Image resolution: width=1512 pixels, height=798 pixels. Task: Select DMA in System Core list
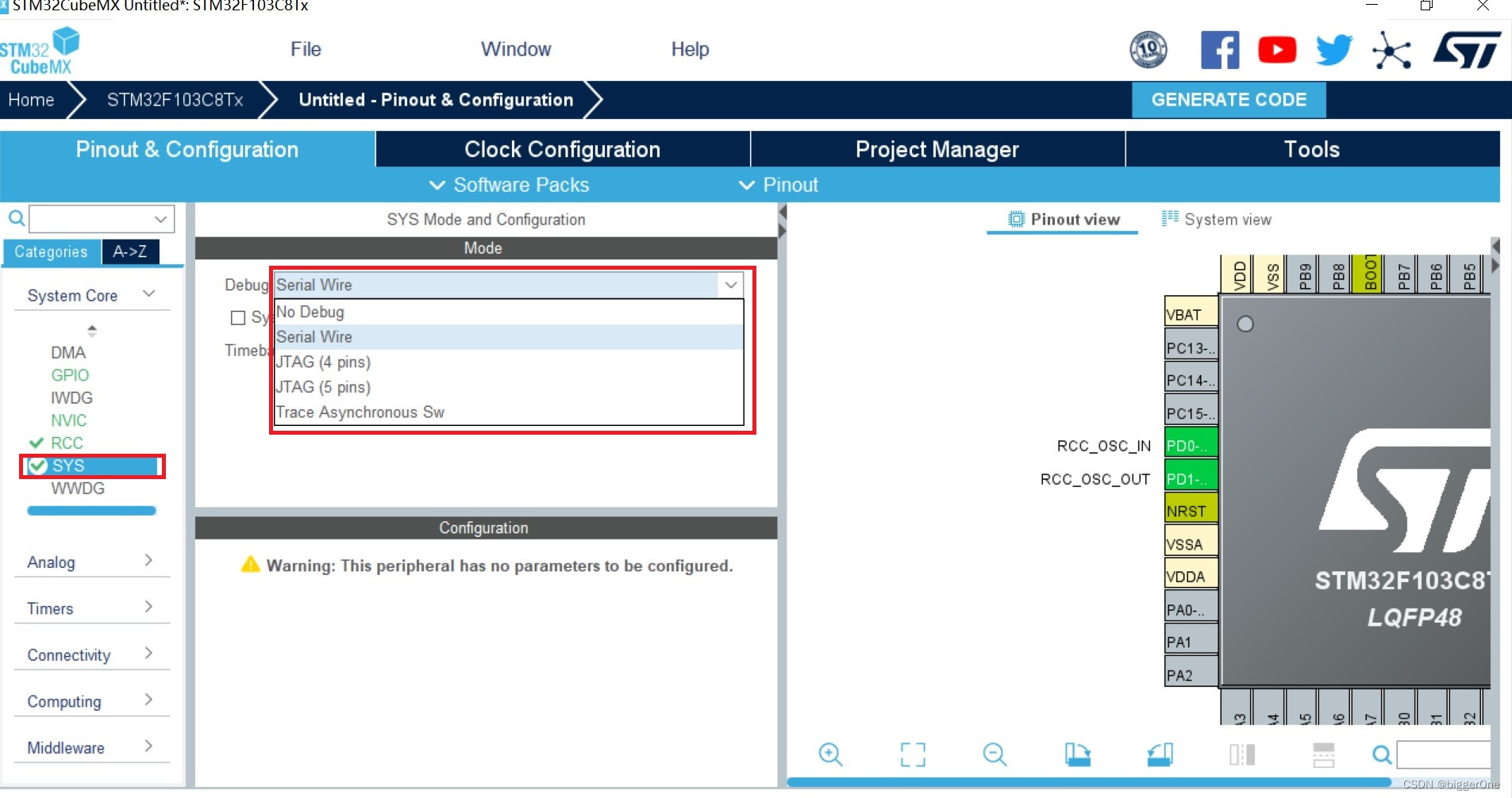(x=68, y=352)
